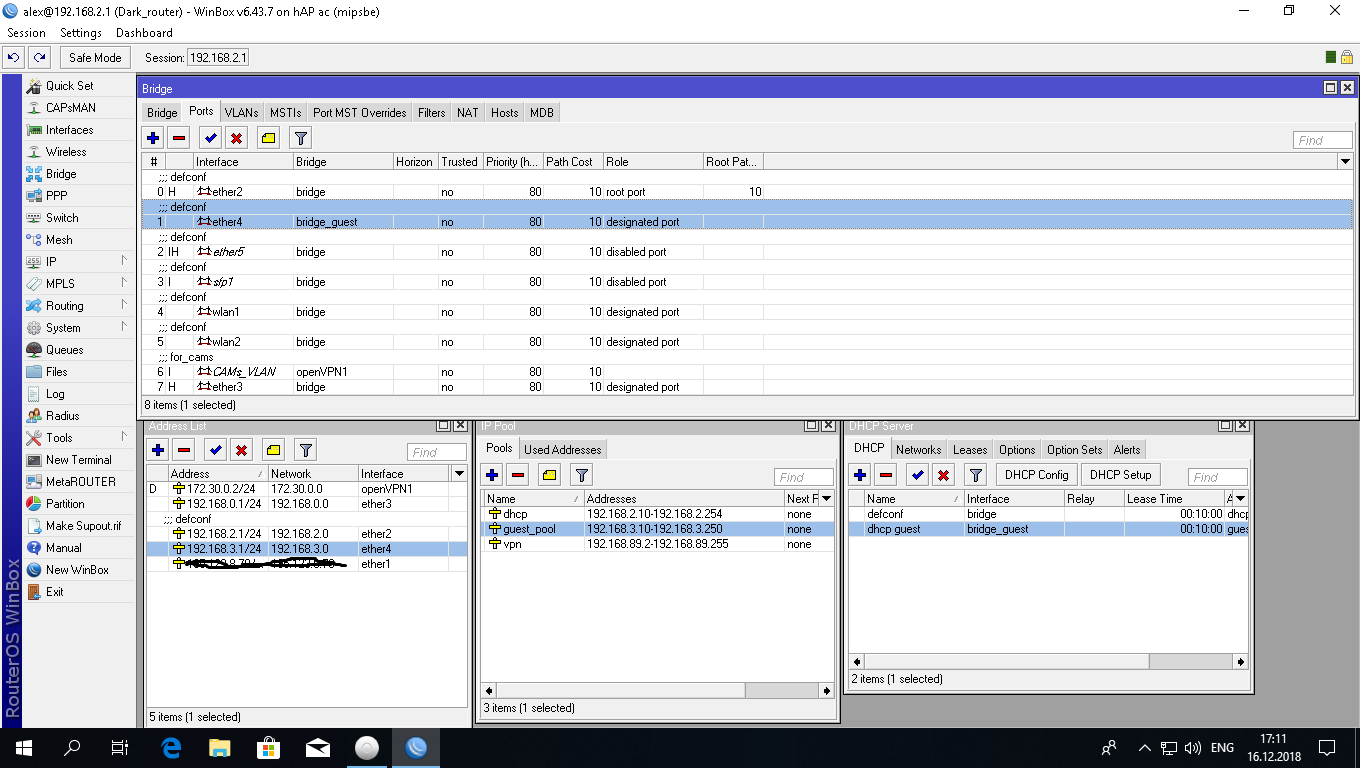Image resolution: width=1360 pixels, height=768 pixels.
Task: Toggle Safe Mode
Action: coord(95,58)
